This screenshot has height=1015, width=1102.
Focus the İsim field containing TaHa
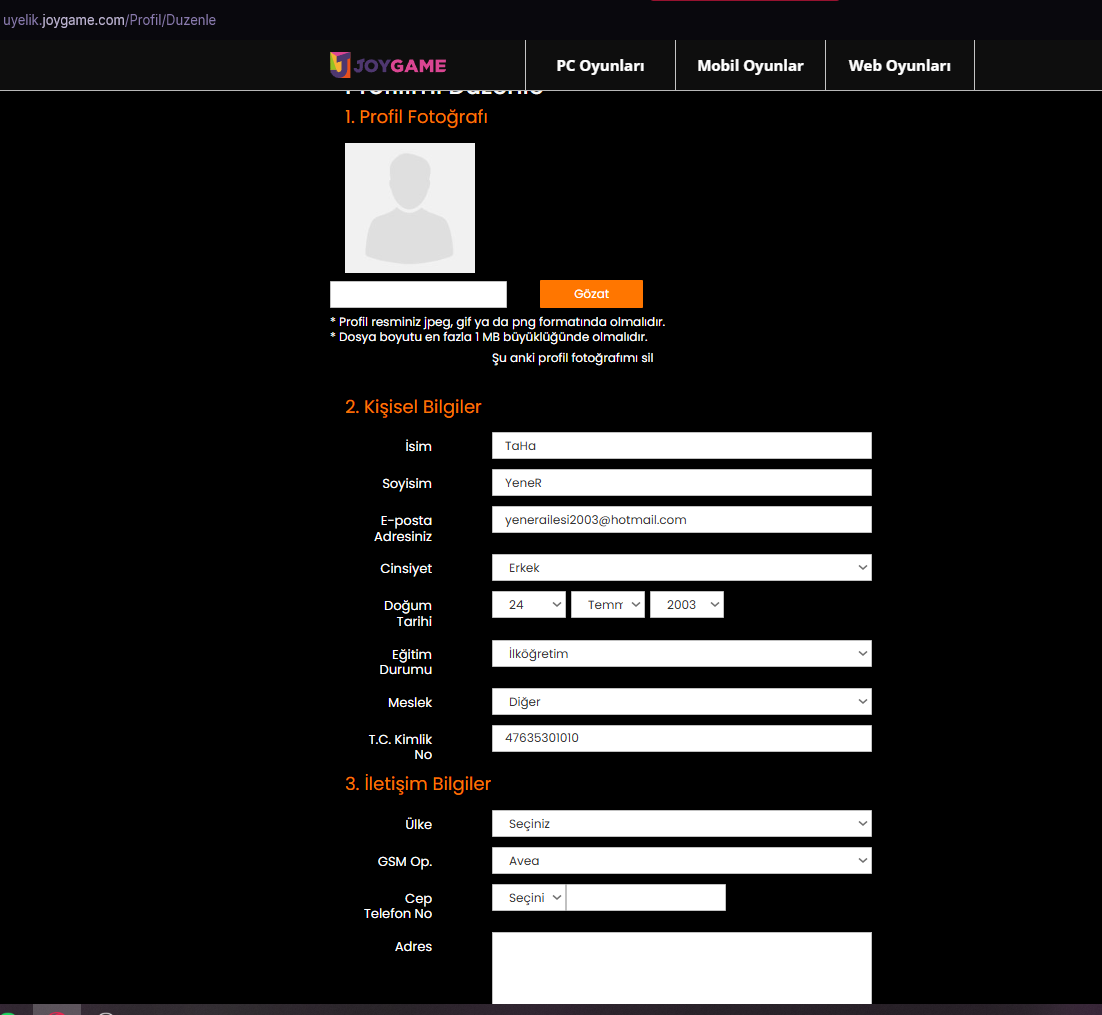pos(682,446)
